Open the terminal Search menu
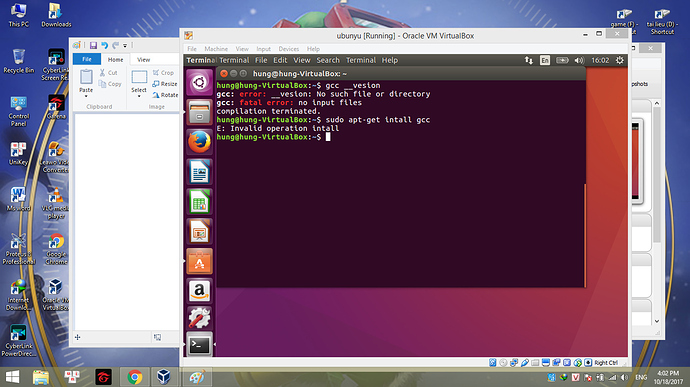Screen dimensions: 690x387 click(328, 60)
